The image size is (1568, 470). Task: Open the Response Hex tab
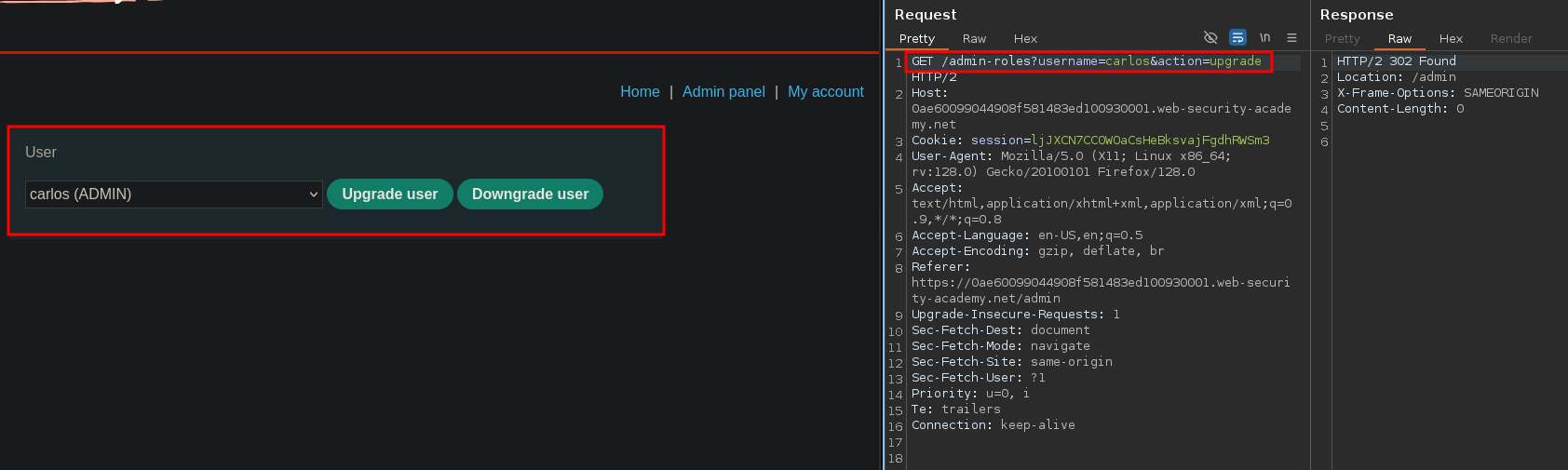[1451, 39]
